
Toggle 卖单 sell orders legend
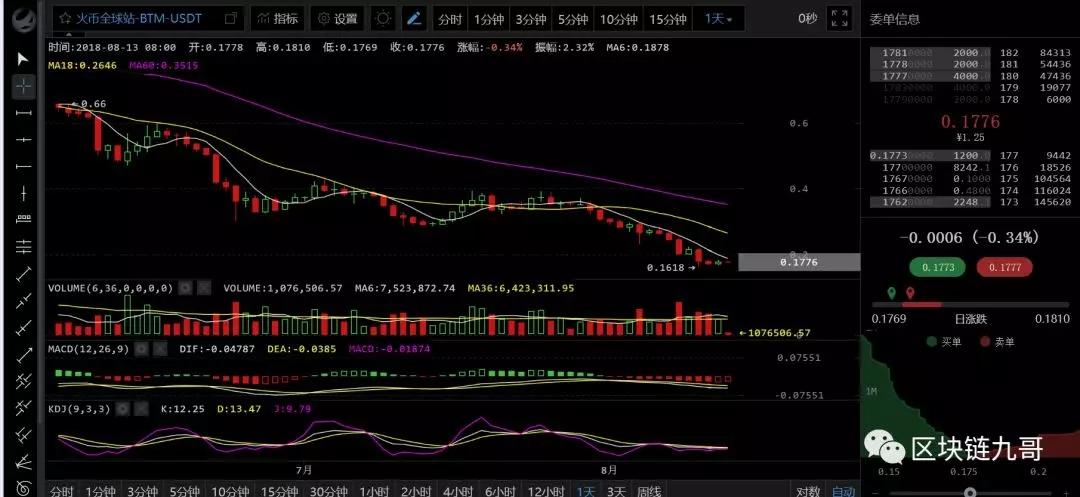(x=997, y=341)
